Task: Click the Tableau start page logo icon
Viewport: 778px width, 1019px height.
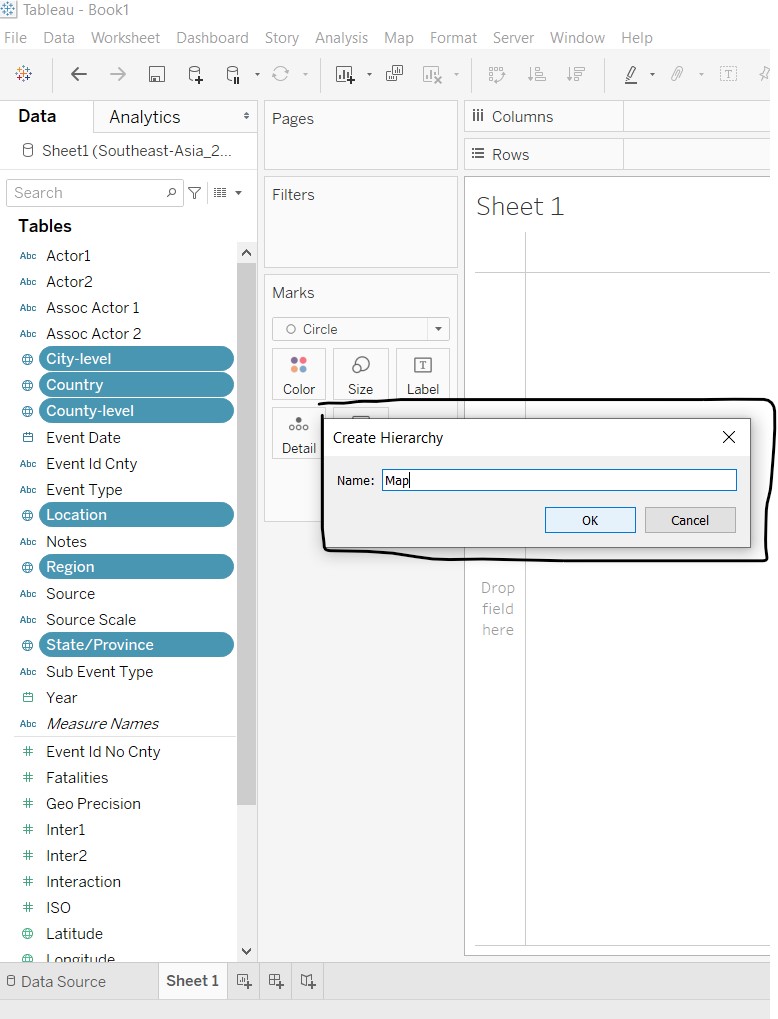Action: point(24,74)
